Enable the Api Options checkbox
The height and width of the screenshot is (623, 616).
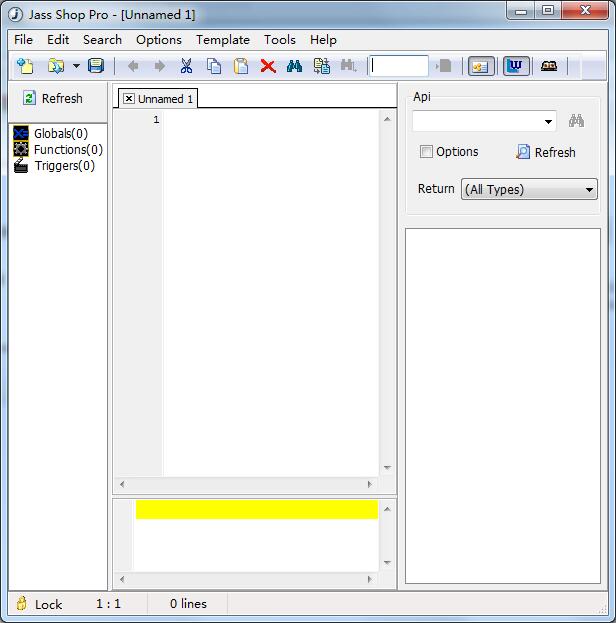426,151
